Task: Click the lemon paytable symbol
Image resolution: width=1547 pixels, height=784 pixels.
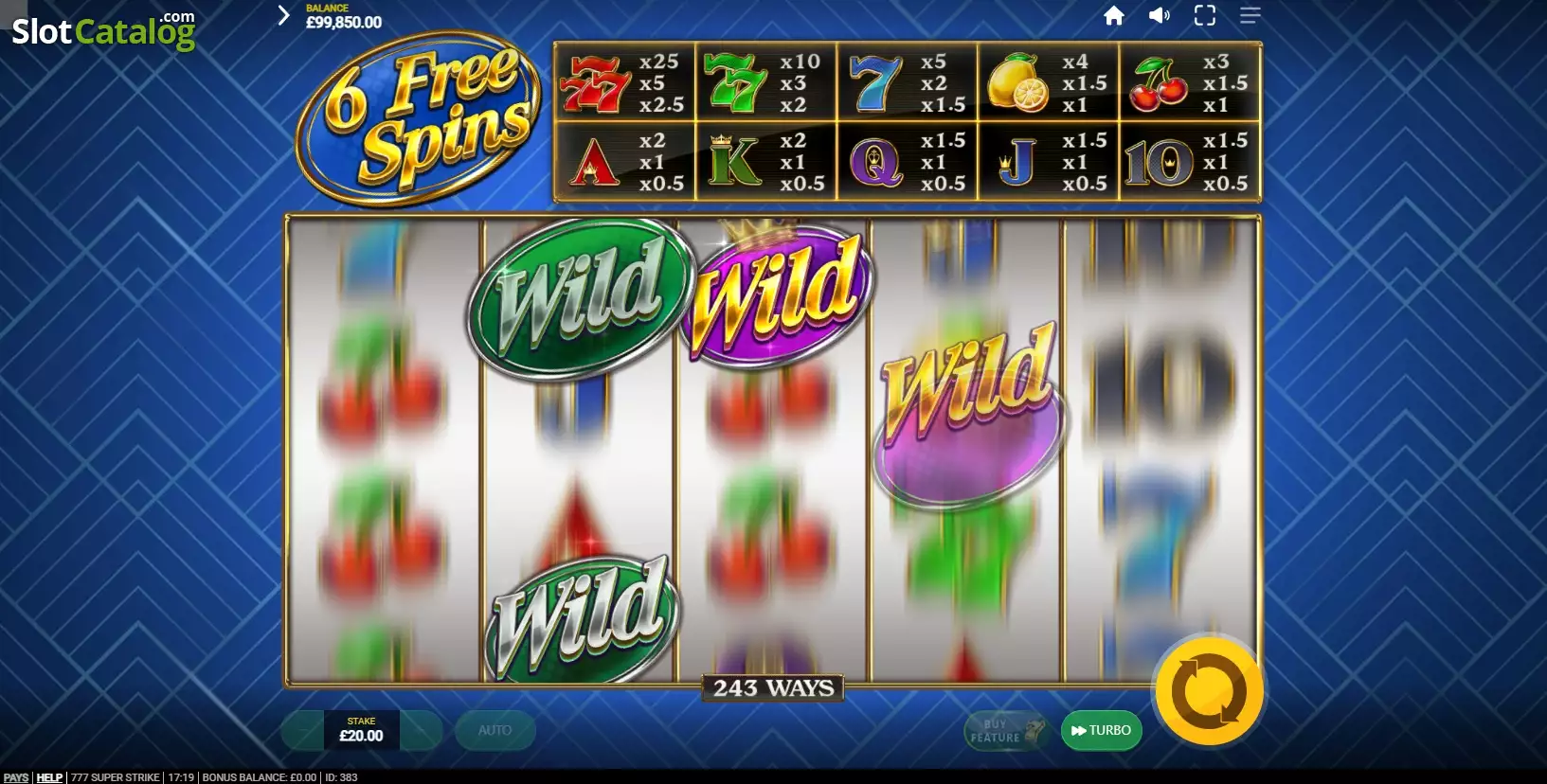Action: click(1017, 83)
